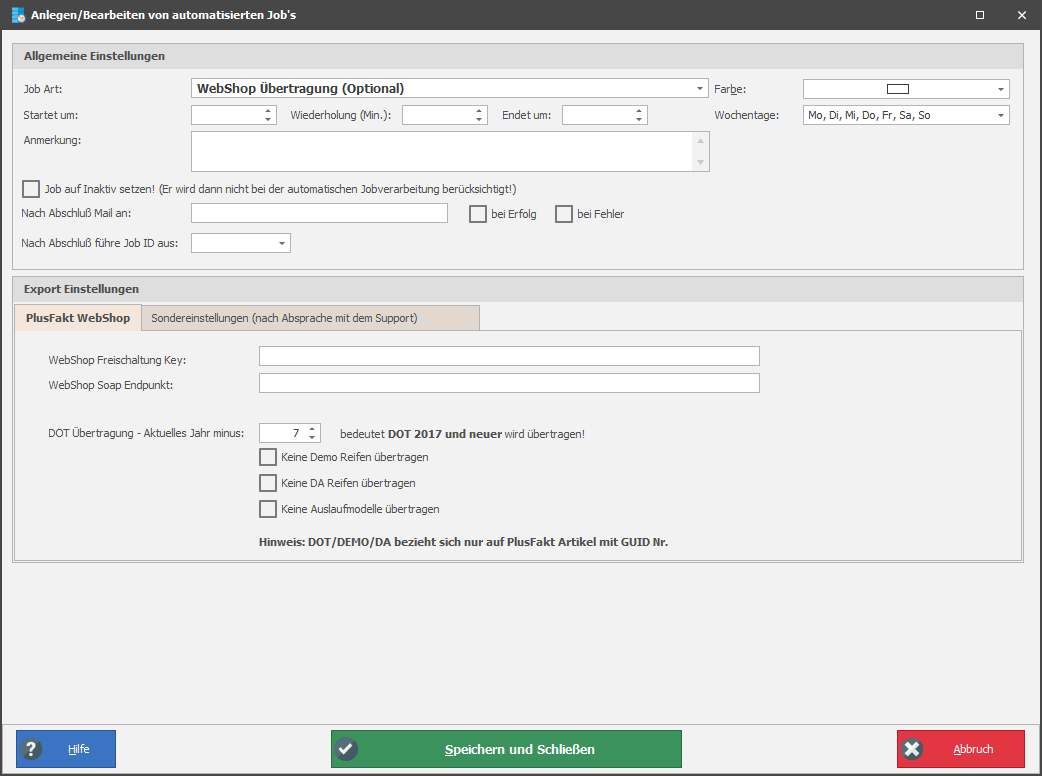Increase Startet um time value
This screenshot has width=1042, height=776.
(x=268, y=111)
